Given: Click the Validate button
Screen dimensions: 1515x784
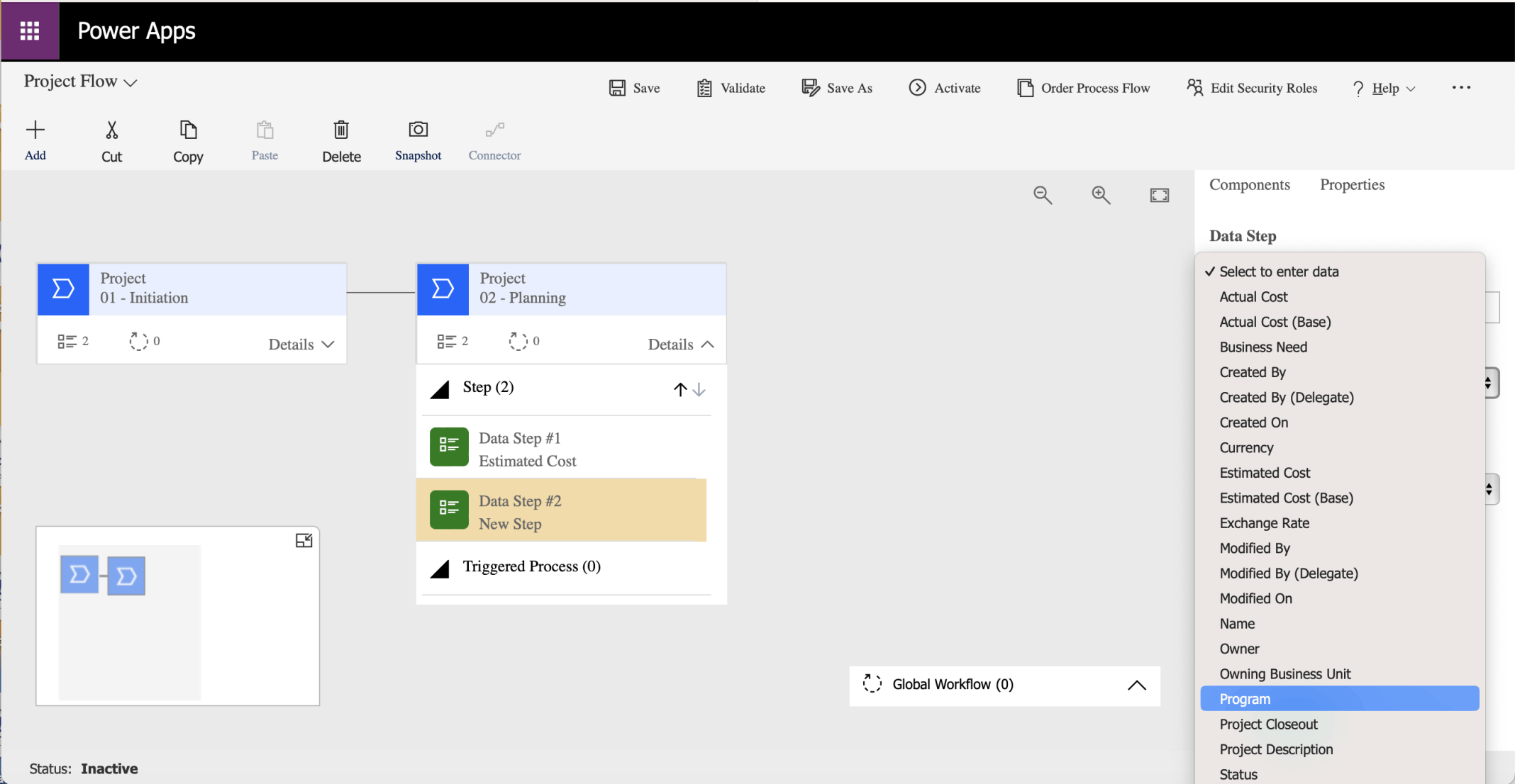Looking at the screenshot, I should click(731, 88).
